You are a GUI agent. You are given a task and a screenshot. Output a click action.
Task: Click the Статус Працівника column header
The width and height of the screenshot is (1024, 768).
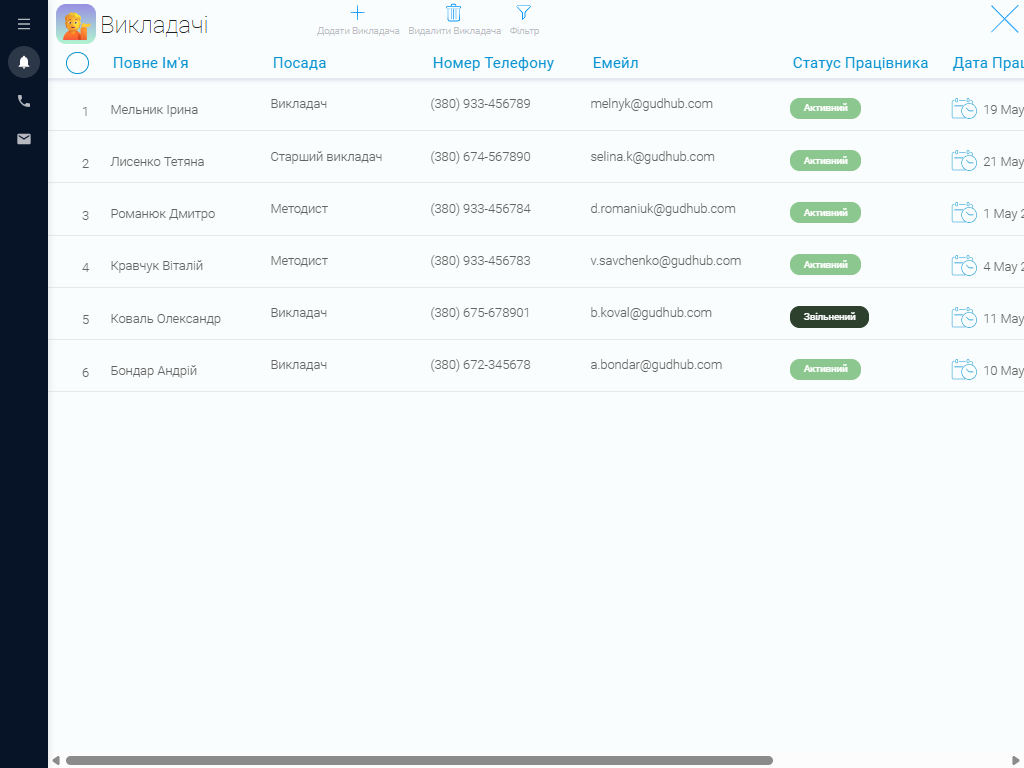coord(860,63)
